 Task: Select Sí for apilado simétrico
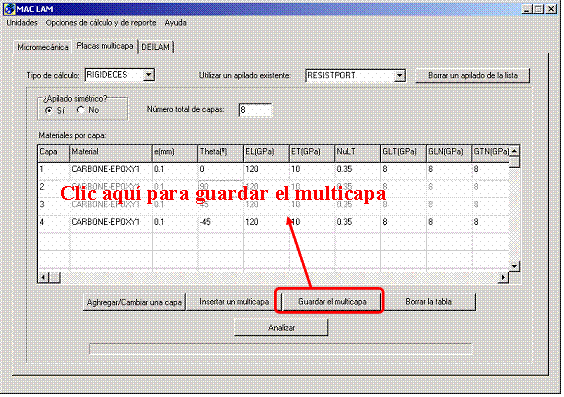point(49,110)
